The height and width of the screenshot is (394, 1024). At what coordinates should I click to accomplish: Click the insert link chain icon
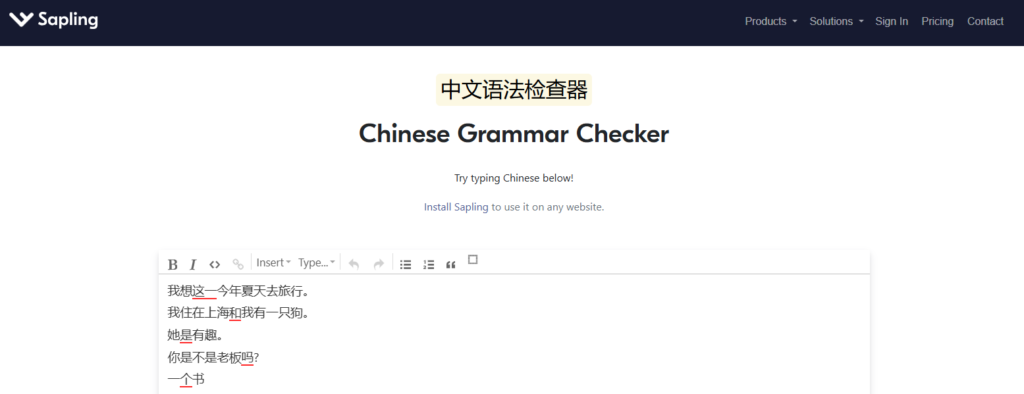238,264
